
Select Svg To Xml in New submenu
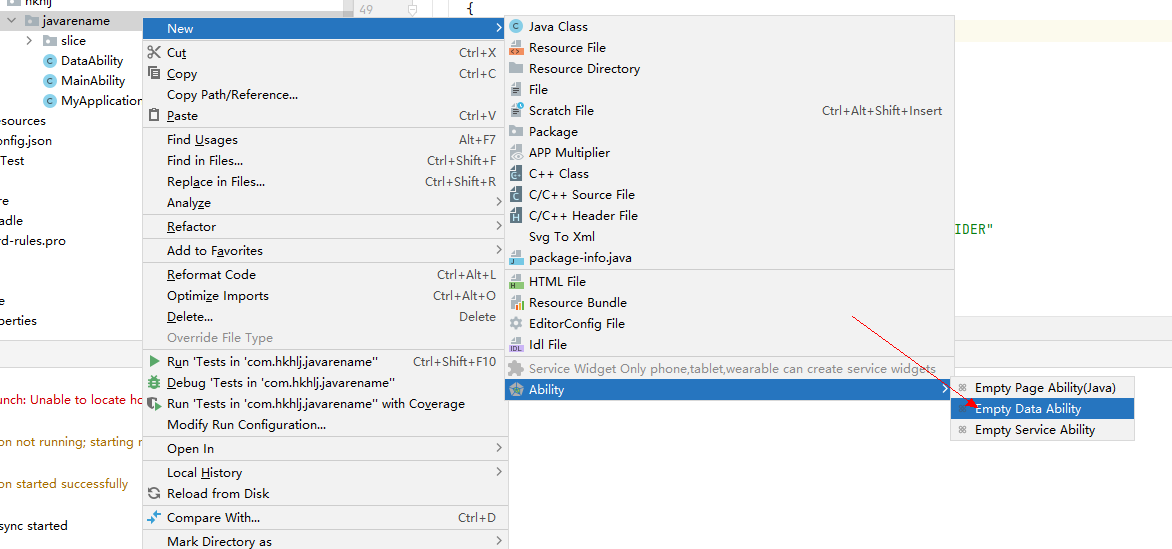pyautogui.click(x=730, y=236)
